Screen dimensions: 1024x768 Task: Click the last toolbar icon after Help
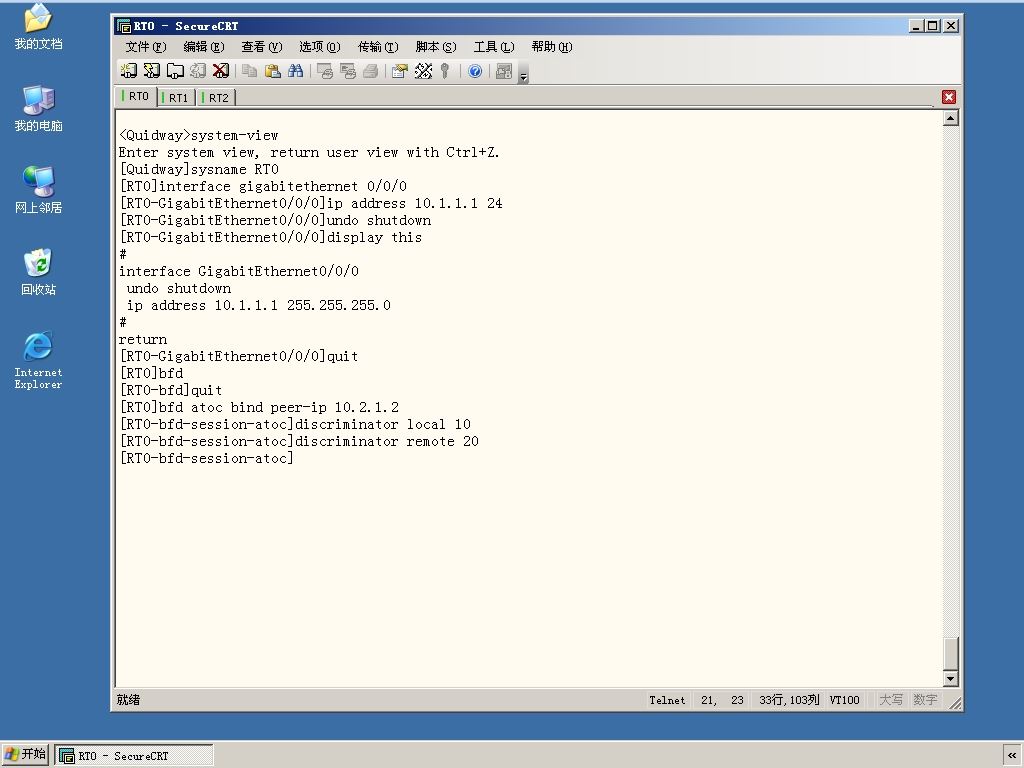click(504, 71)
